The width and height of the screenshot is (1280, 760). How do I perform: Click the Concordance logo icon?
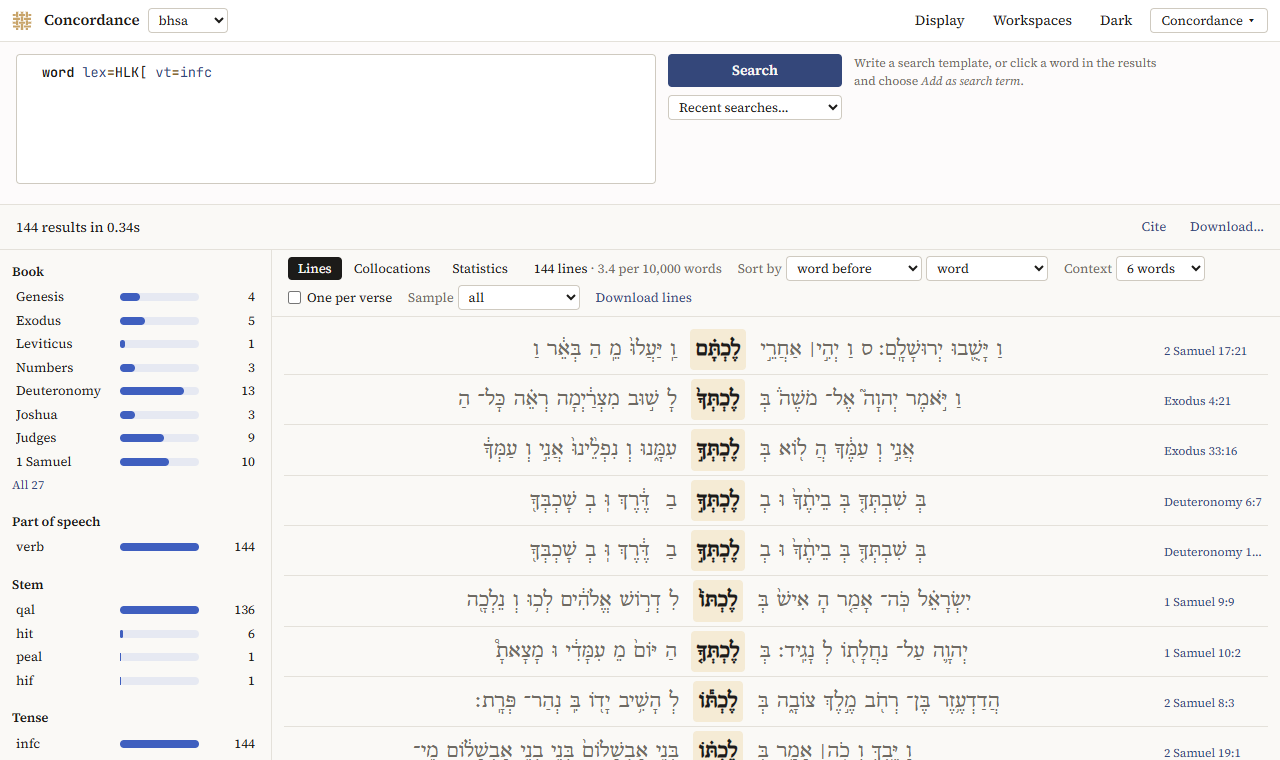point(22,21)
